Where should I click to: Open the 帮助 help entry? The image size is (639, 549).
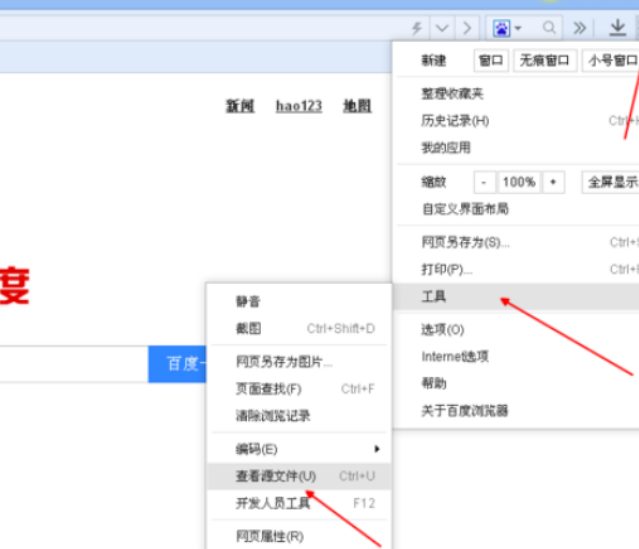(518, 384)
